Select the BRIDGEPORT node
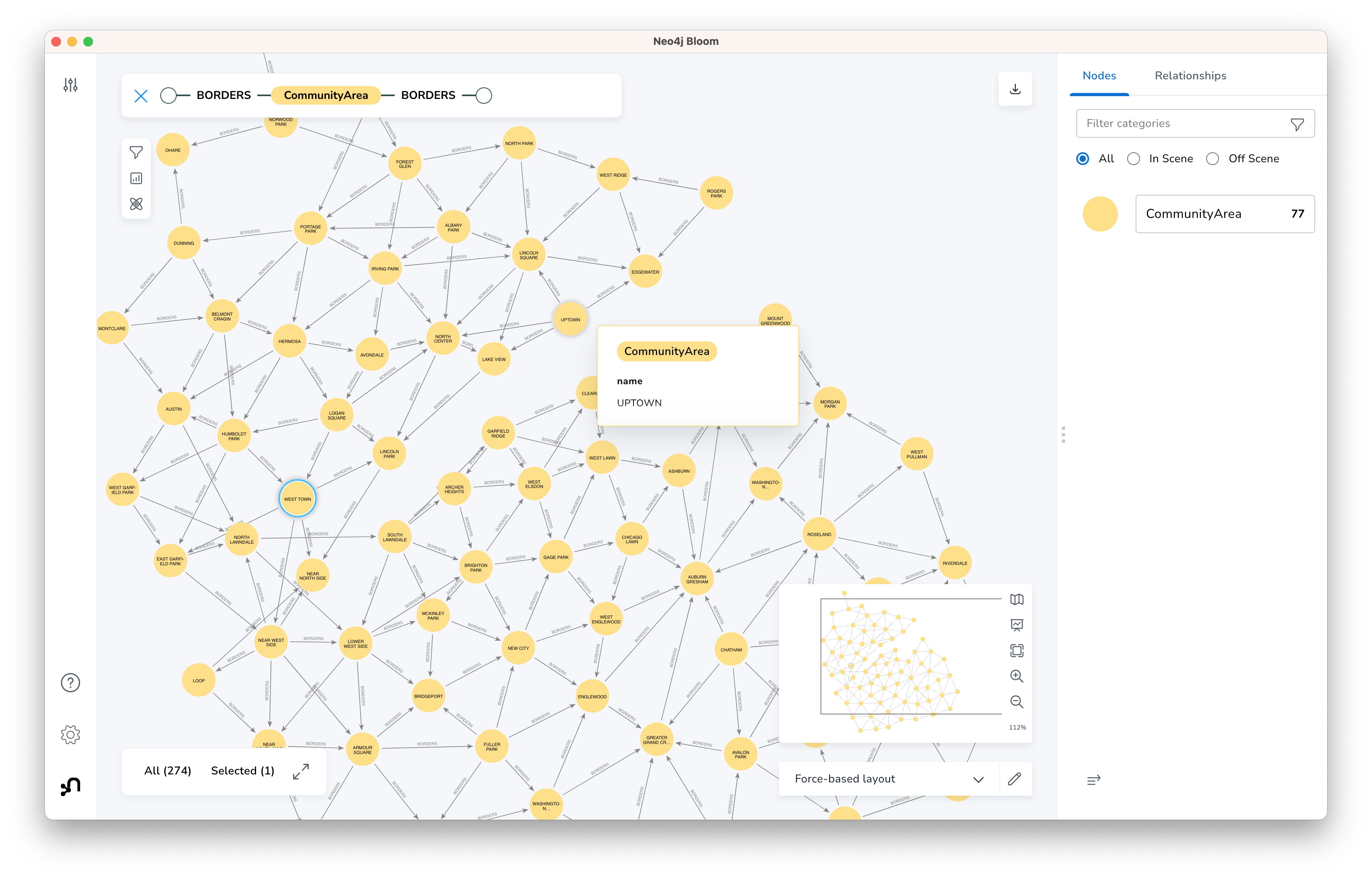1372x879 pixels. pos(428,696)
